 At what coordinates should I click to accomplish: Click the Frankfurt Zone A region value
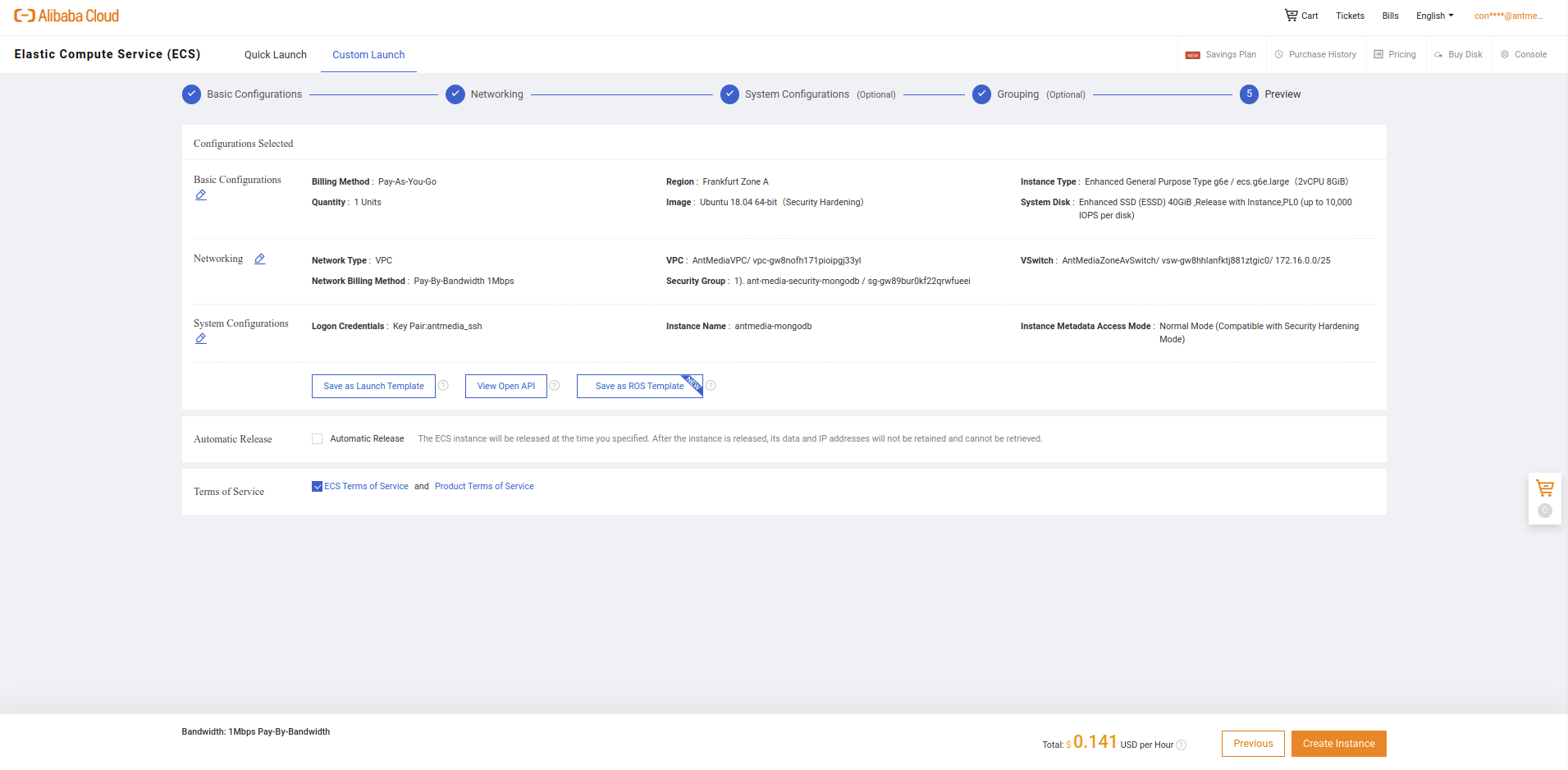[x=735, y=182]
